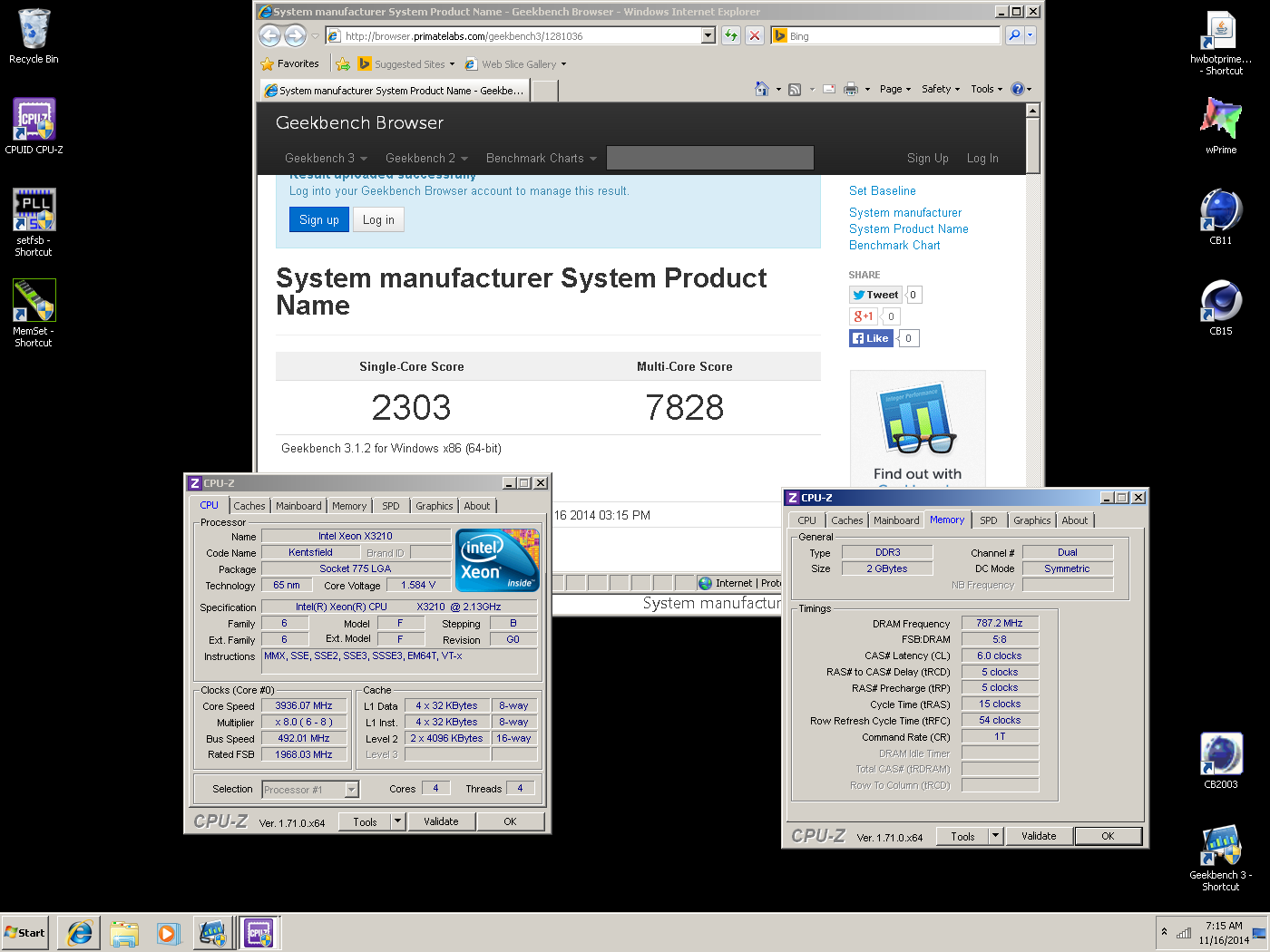Click the CPU-Z taskbar button
Screen dimensions: 1270x952
(x=259, y=933)
